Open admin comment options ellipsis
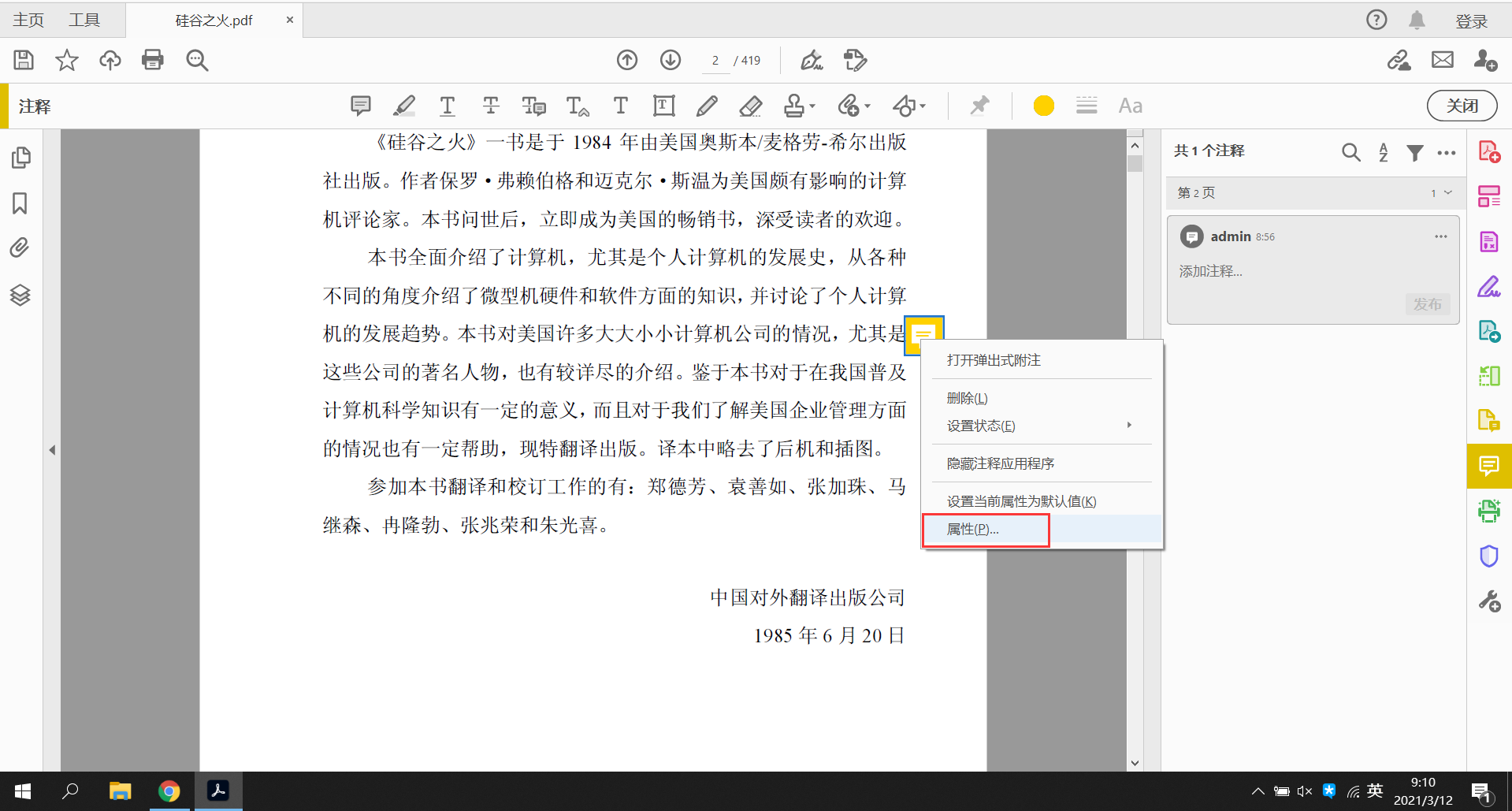1512x811 pixels. (1441, 236)
